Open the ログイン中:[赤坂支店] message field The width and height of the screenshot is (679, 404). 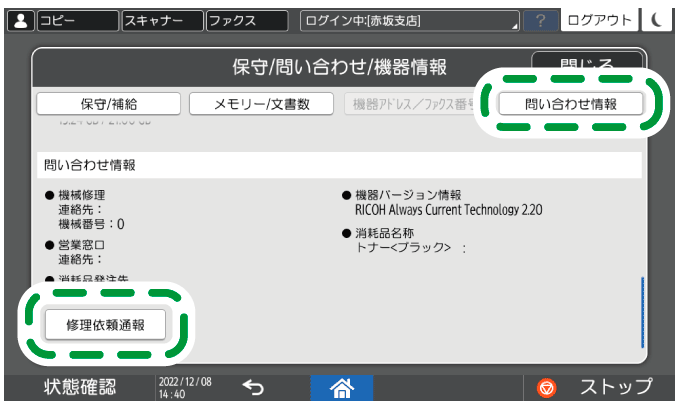pos(410,21)
